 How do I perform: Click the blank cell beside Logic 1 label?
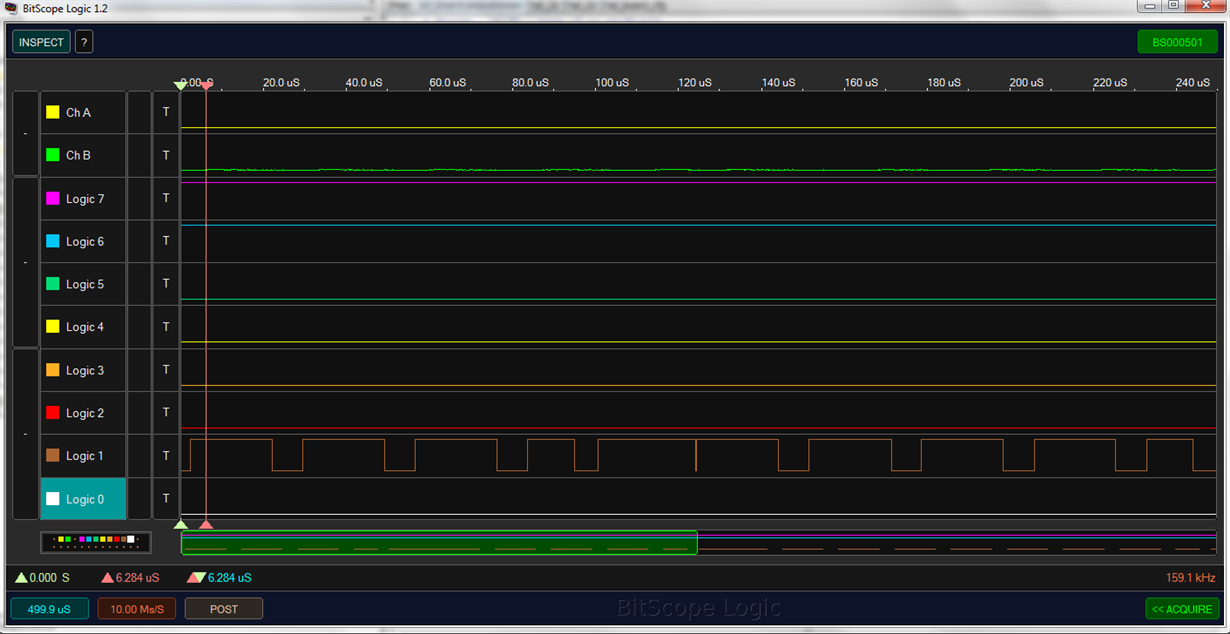[x=139, y=456]
